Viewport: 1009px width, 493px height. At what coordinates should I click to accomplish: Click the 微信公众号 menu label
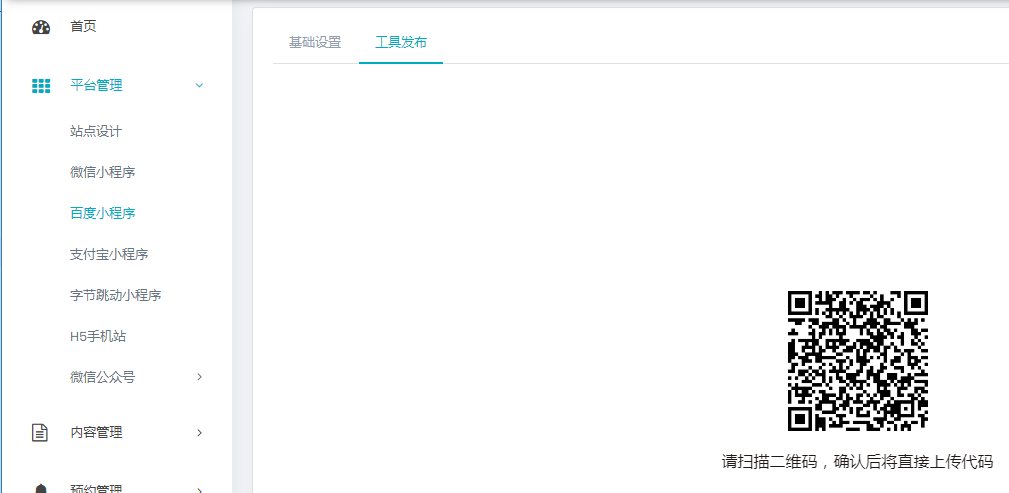tap(102, 377)
